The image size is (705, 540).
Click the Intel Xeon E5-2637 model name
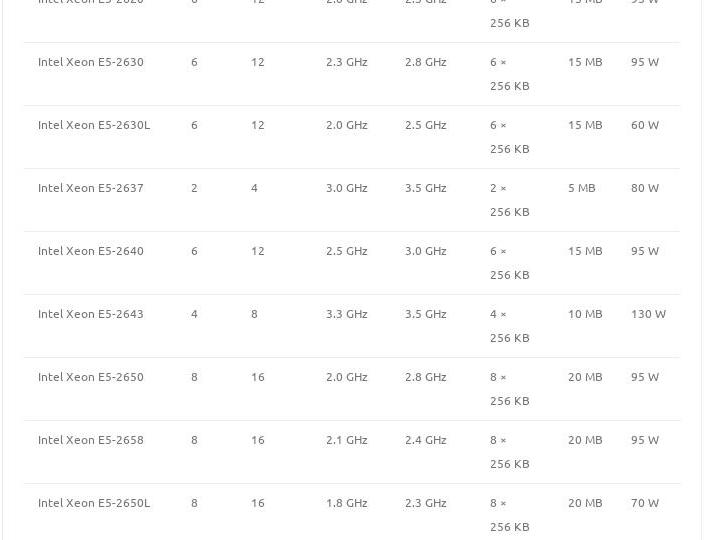(x=91, y=188)
